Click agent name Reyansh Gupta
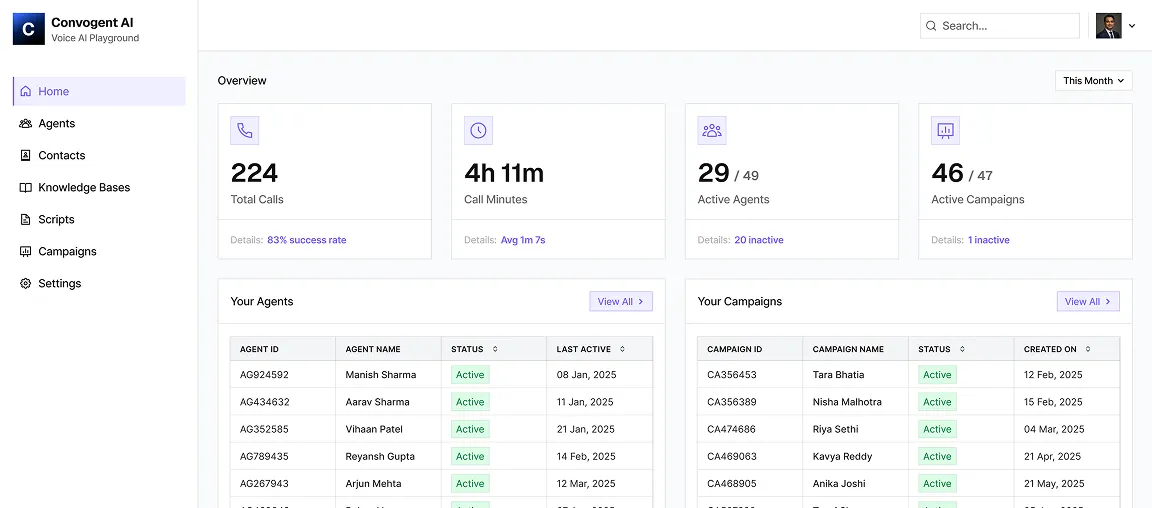Image resolution: width=1152 pixels, height=508 pixels. pyautogui.click(x=380, y=457)
